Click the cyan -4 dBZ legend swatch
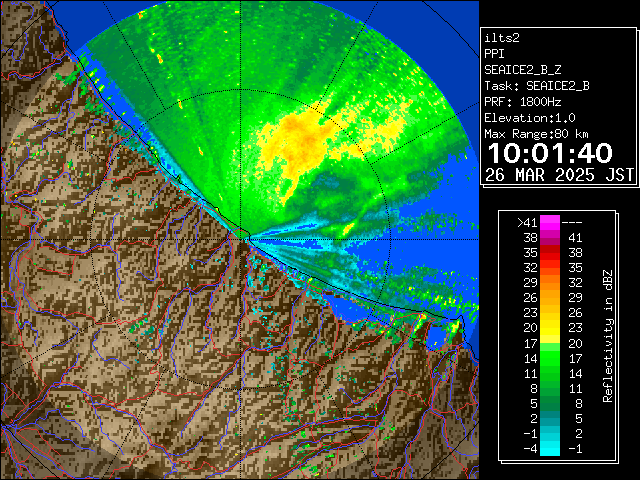This screenshot has height=480, width=640. tap(550, 448)
